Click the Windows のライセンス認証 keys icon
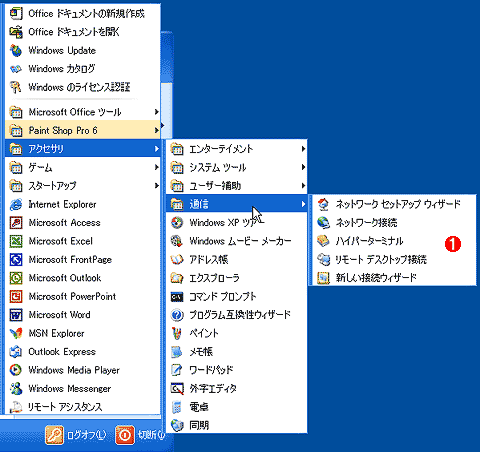 click(16, 87)
